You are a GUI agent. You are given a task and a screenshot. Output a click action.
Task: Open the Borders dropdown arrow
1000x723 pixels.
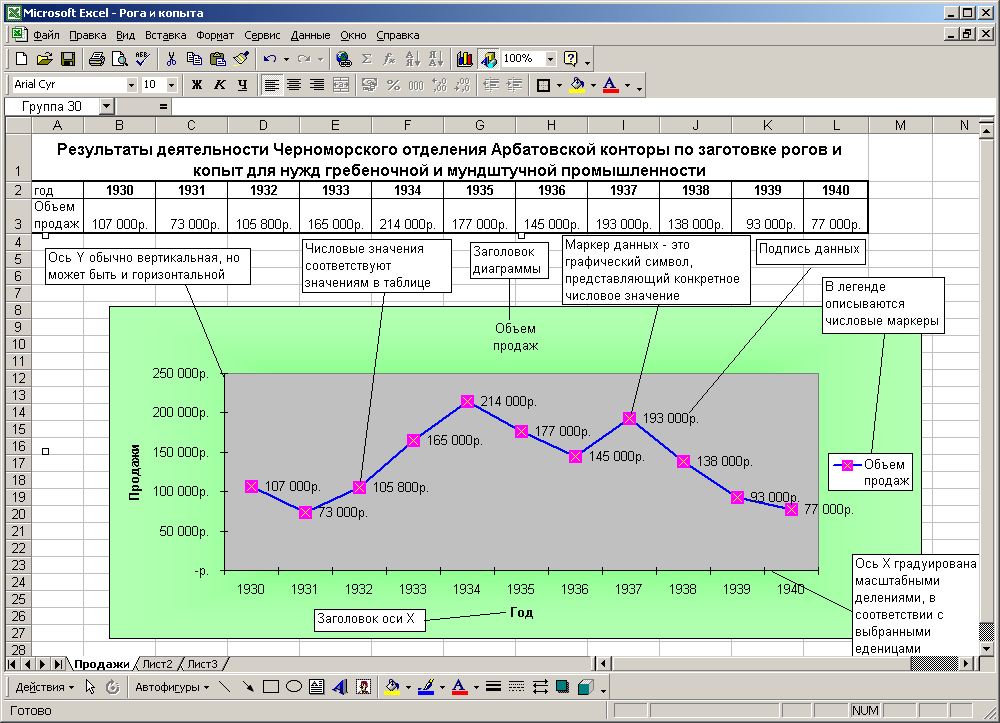559,85
